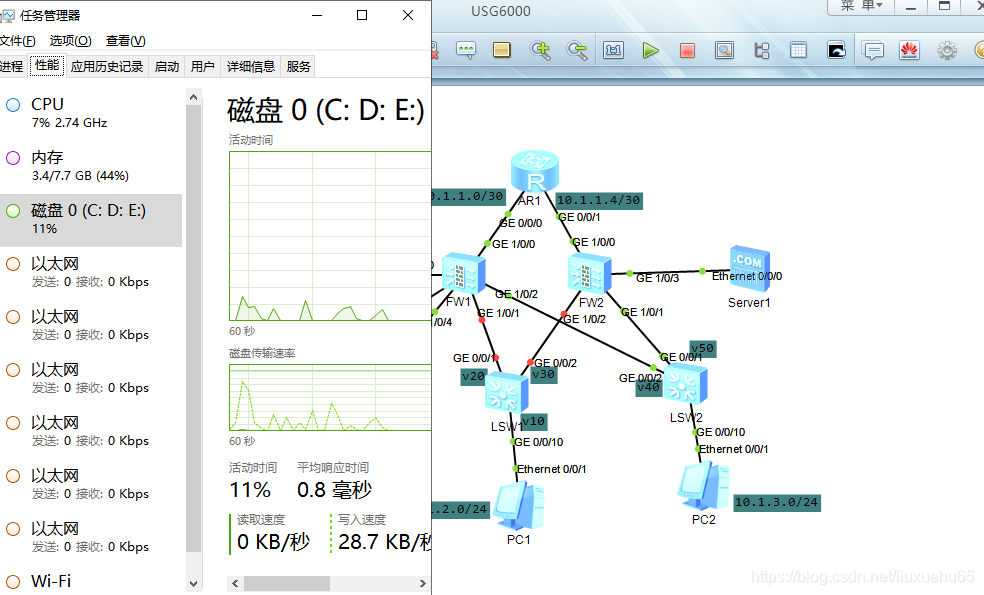Select firewall FW2 in the topology
This screenshot has width=984, height=595.
589,273
